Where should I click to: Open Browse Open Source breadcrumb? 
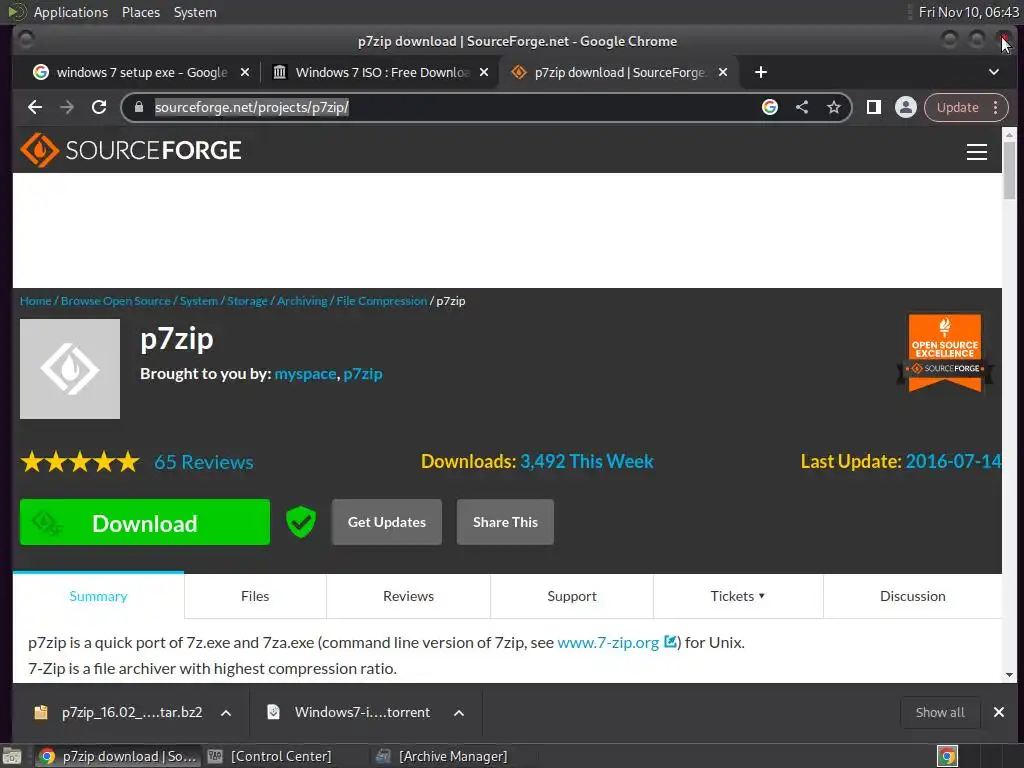116,301
